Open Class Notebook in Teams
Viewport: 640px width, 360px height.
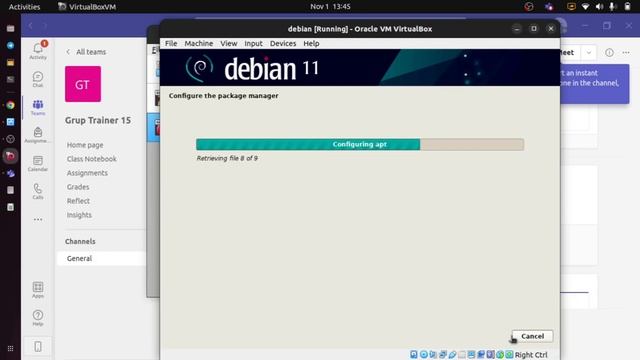click(92, 159)
